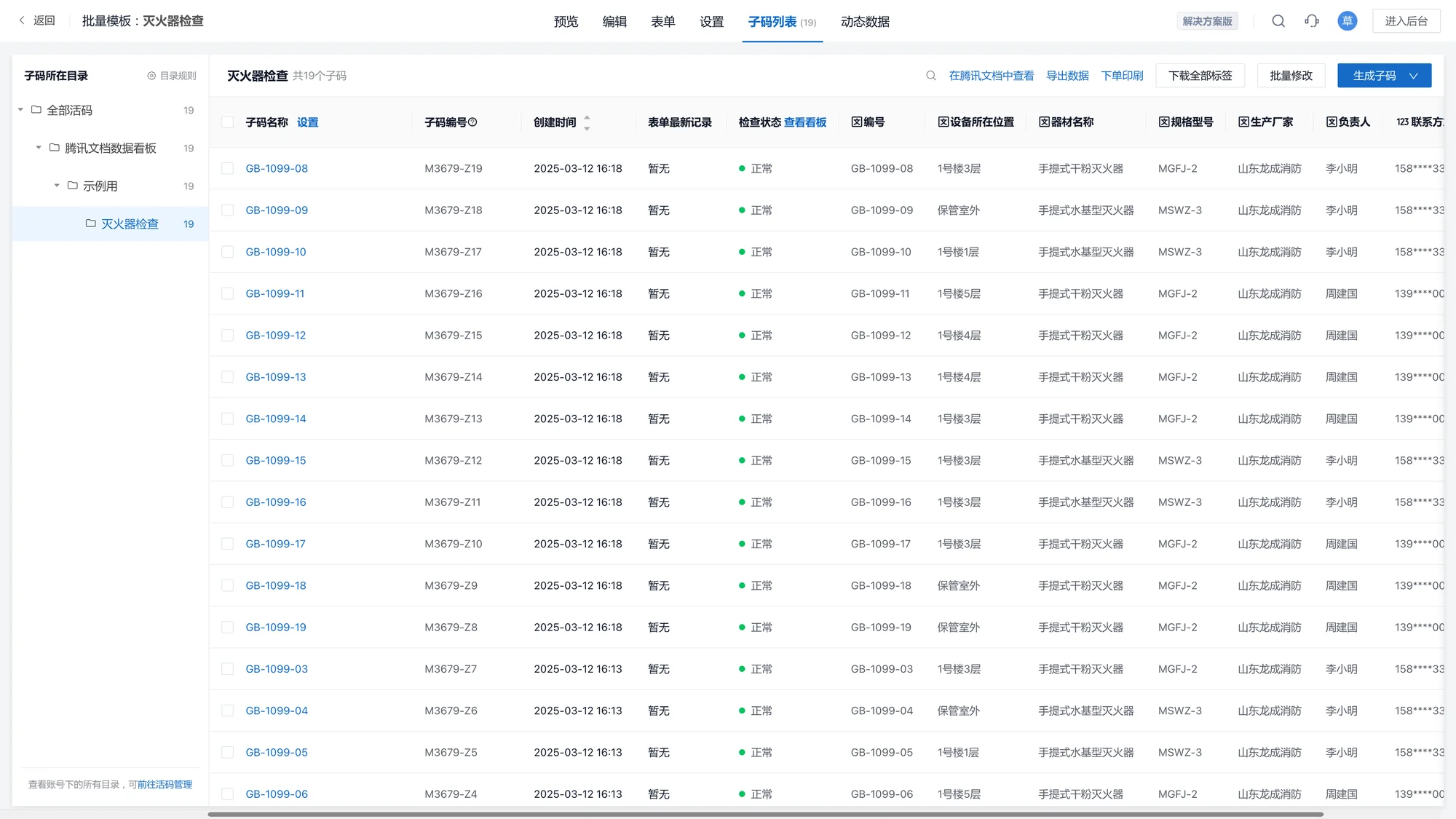Click the help icon beside 子码编号

pyautogui.click(x=472, y=122)
